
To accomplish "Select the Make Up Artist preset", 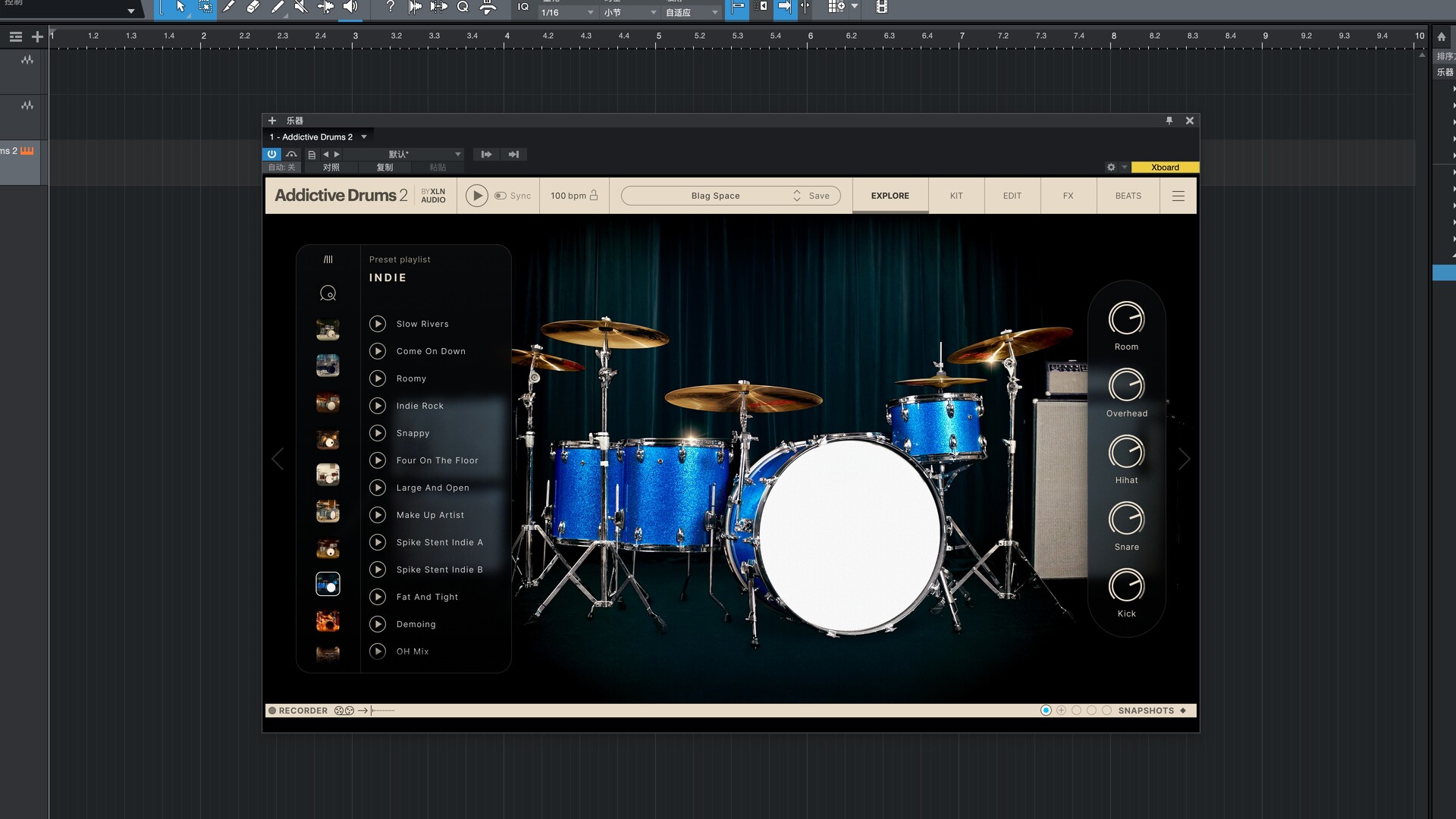I will point(430,515).
